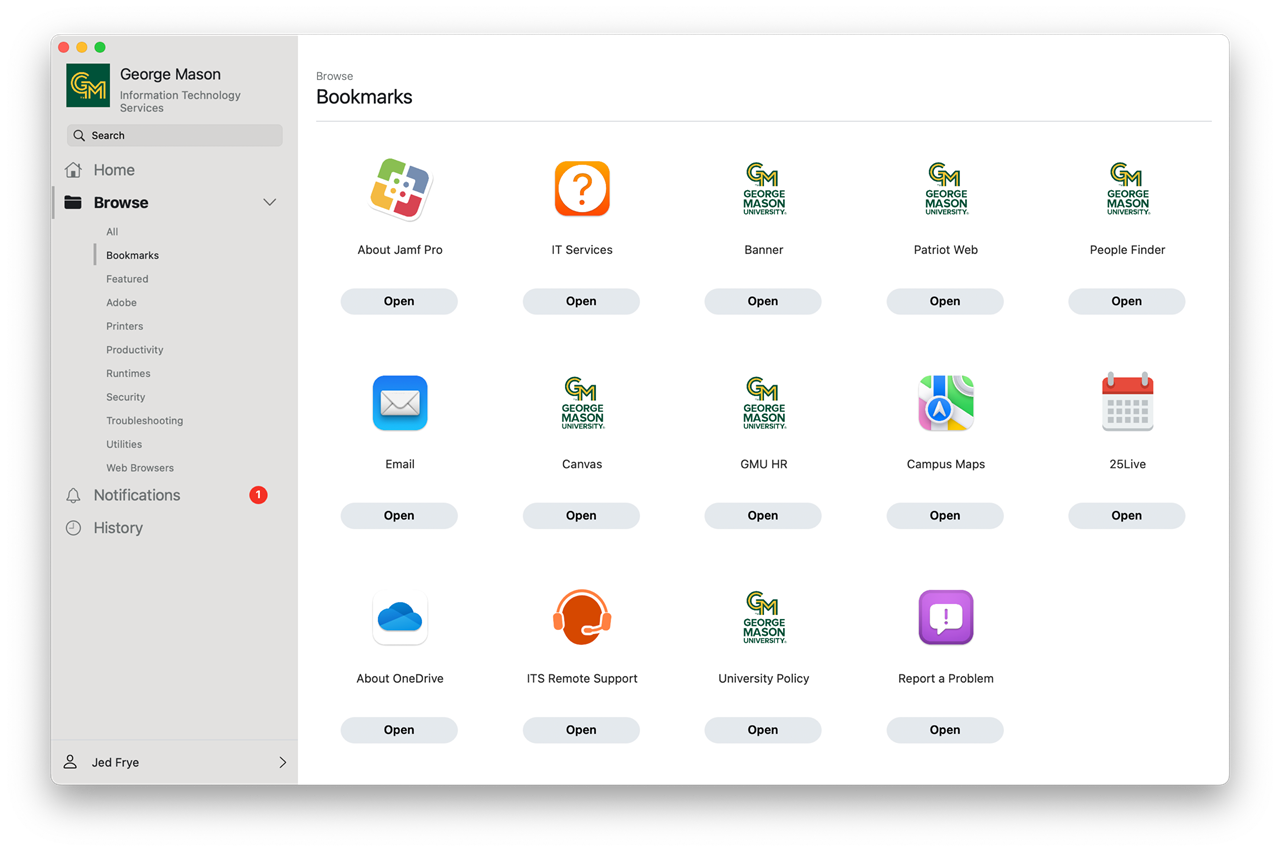Click the Search input field
This screenshot has width=1280, height=852.
175,135
